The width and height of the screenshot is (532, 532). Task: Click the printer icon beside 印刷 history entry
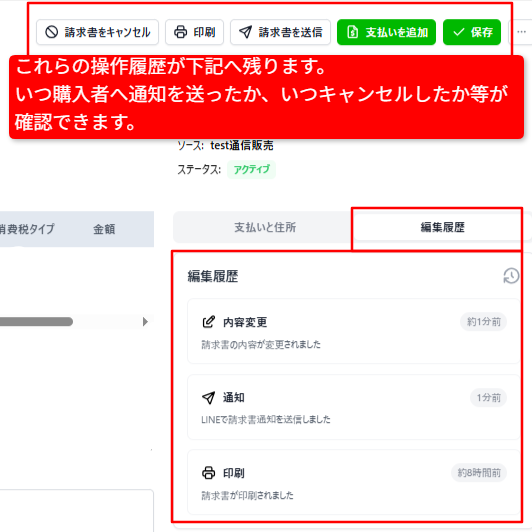[x=209, y=473]
